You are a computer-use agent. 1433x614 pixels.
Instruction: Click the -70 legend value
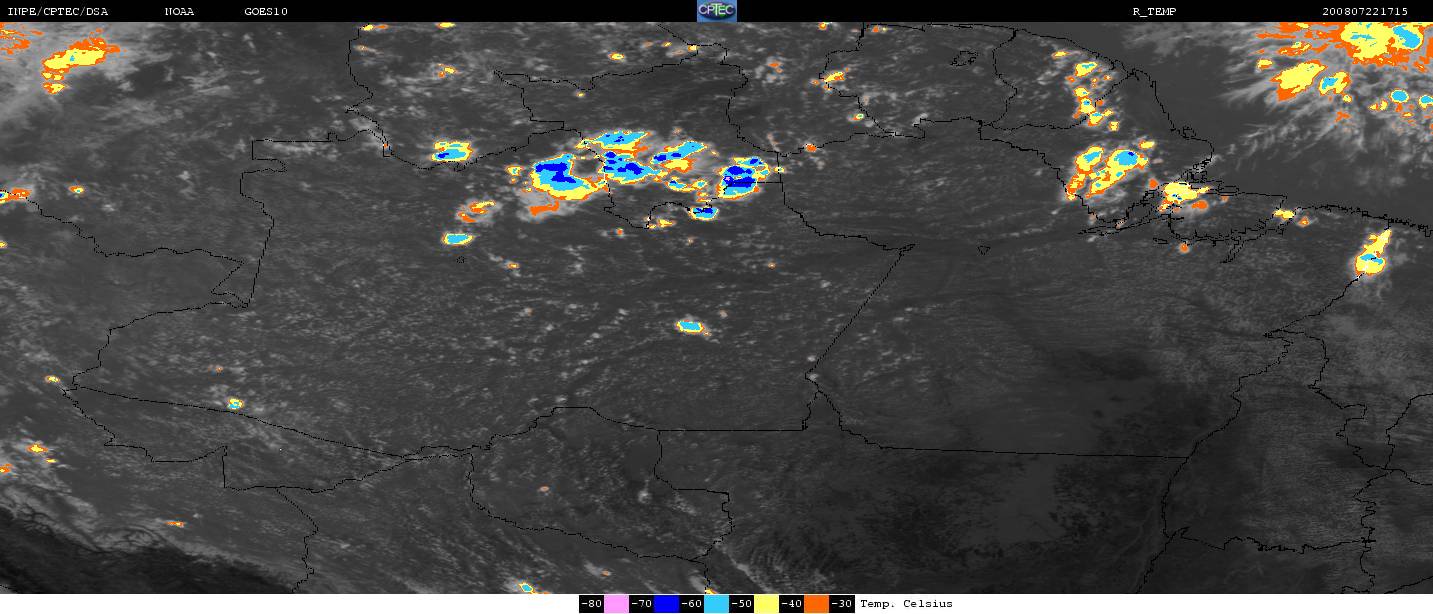(641, 604)
